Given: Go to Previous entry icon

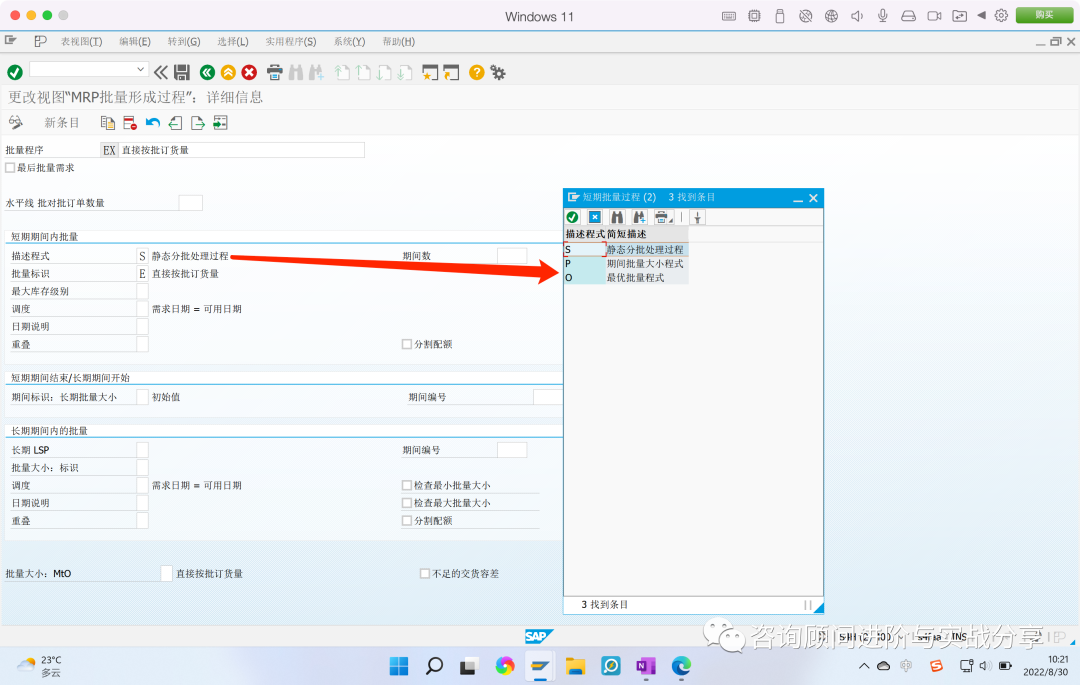Looking at the screenshot, I should [176, 123].
